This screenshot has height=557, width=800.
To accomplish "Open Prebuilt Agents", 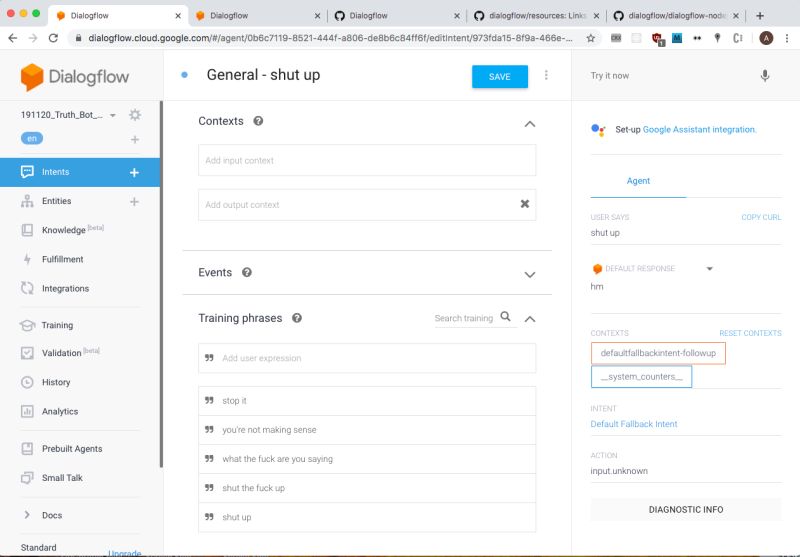I will (72, 448).
